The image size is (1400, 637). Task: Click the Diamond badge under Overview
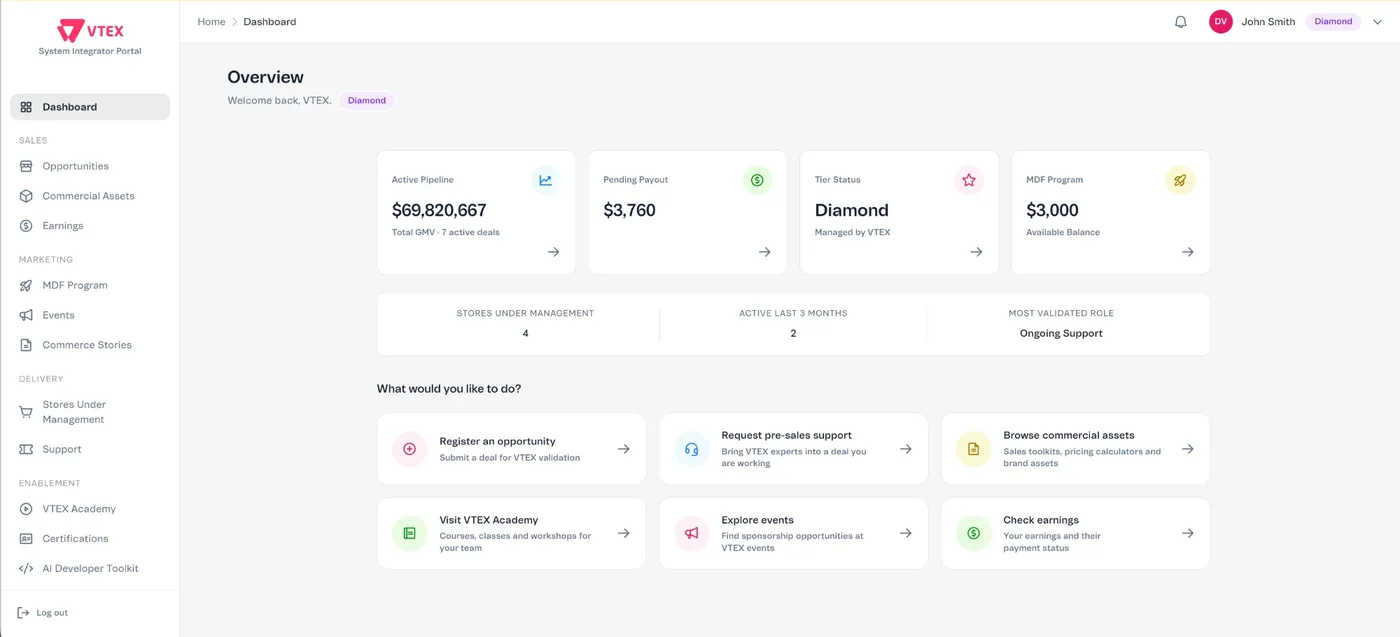(x=367, y=101)
